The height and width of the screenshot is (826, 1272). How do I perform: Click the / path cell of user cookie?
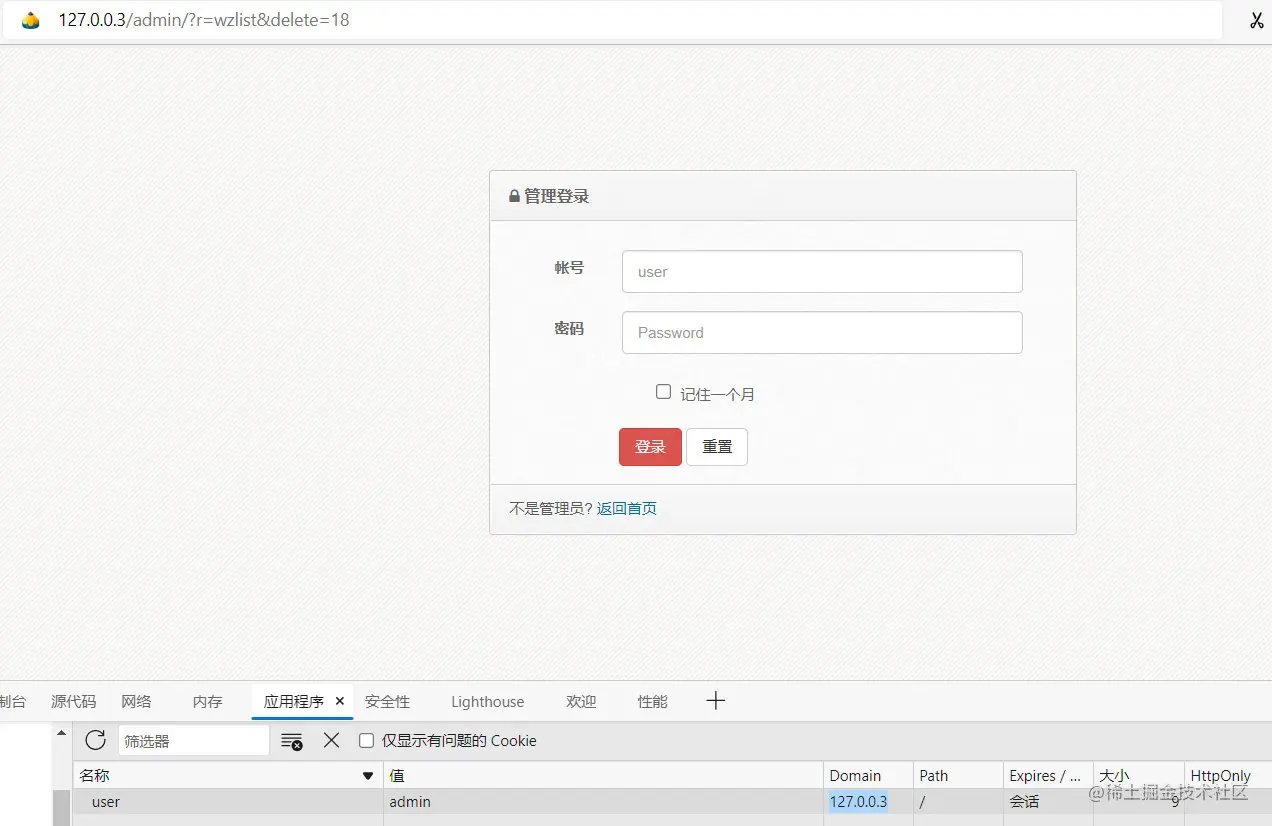tap(958, 802)
